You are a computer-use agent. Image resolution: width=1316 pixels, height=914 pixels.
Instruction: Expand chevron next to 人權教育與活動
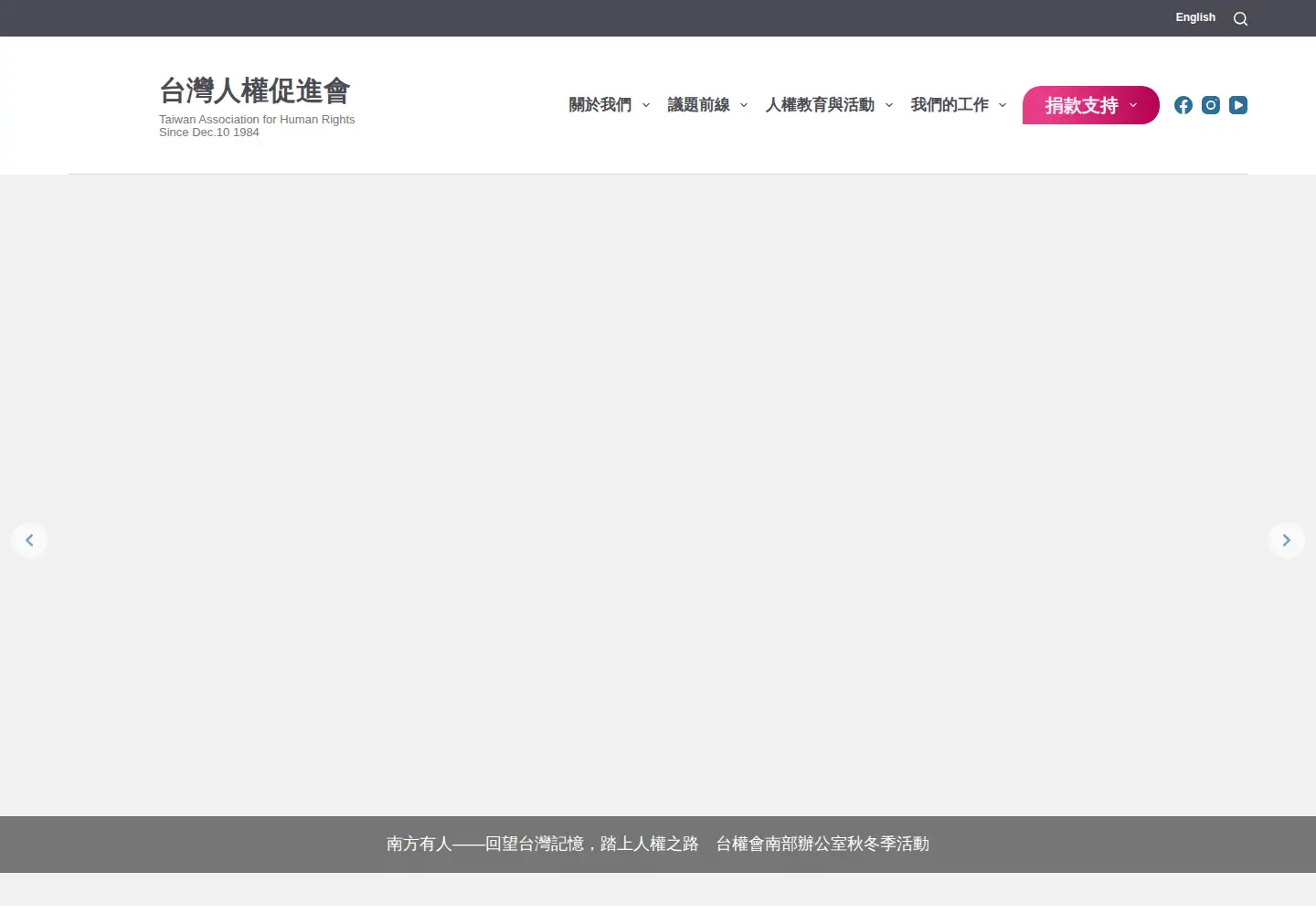pos(889,105)
